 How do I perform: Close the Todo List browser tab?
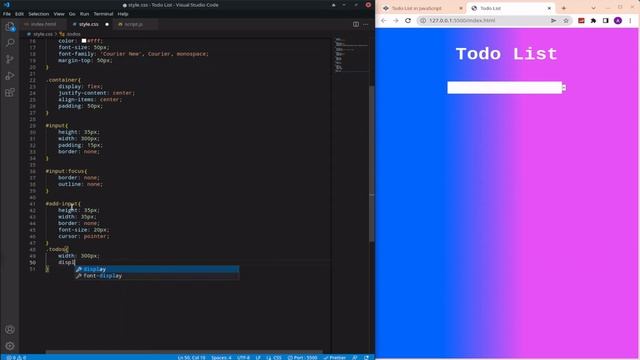coord(549,8)
